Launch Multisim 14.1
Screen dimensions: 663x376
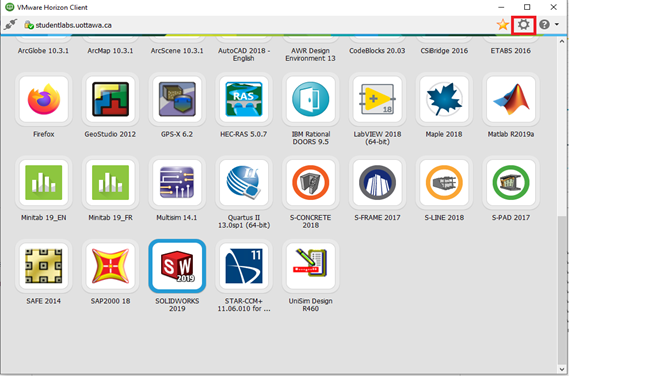[177, 182]
